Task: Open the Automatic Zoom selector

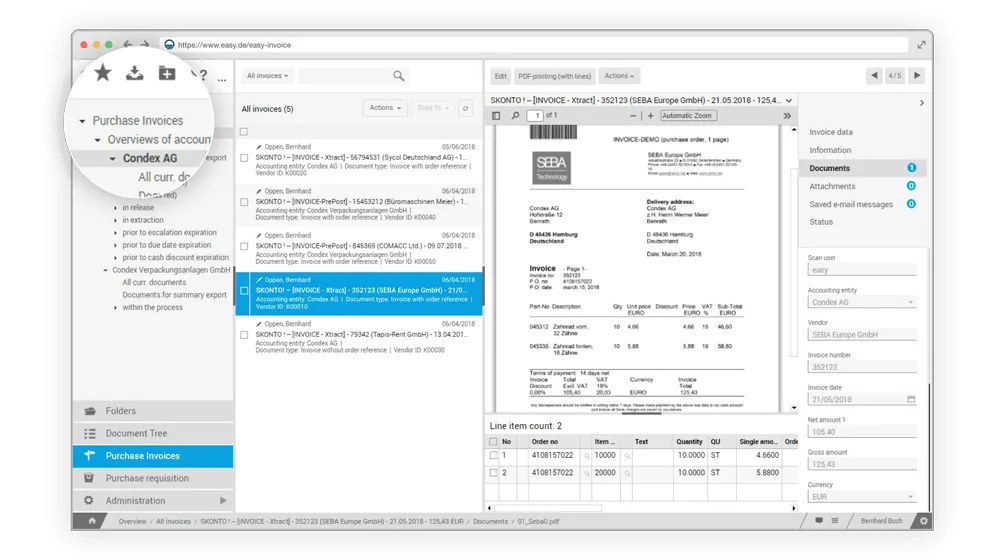Action: click(x=689, y=115)
